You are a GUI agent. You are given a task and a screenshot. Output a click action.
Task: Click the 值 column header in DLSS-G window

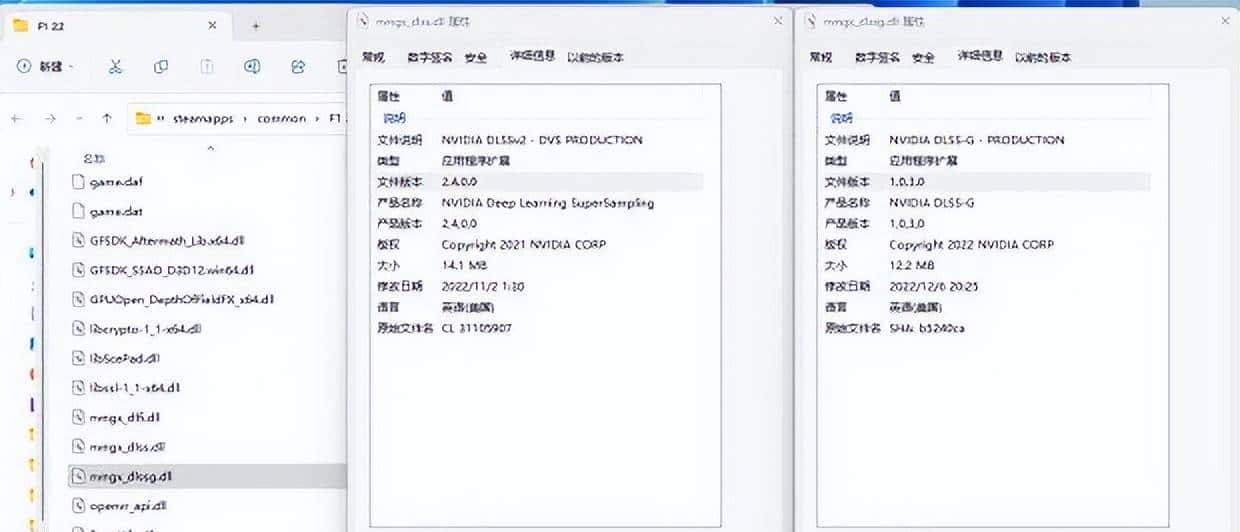tap(895, 96)
